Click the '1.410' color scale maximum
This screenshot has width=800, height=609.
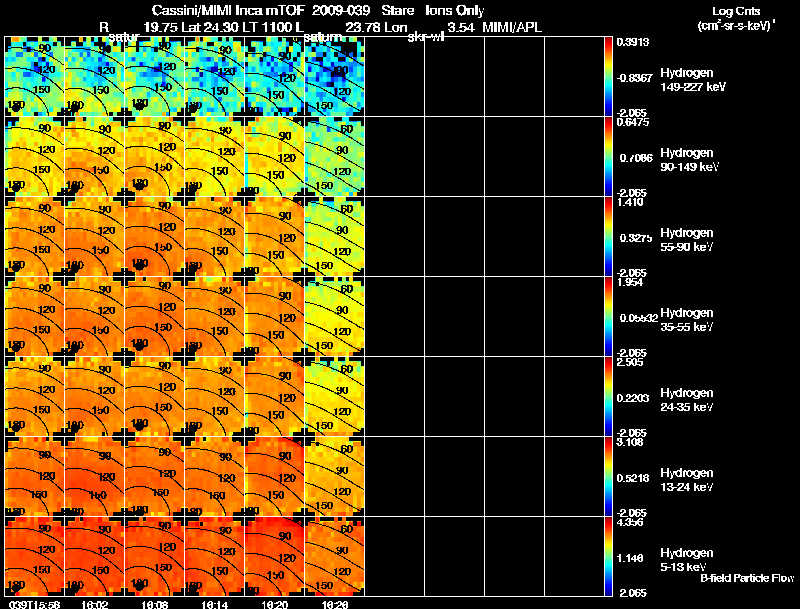pos(630,202)
